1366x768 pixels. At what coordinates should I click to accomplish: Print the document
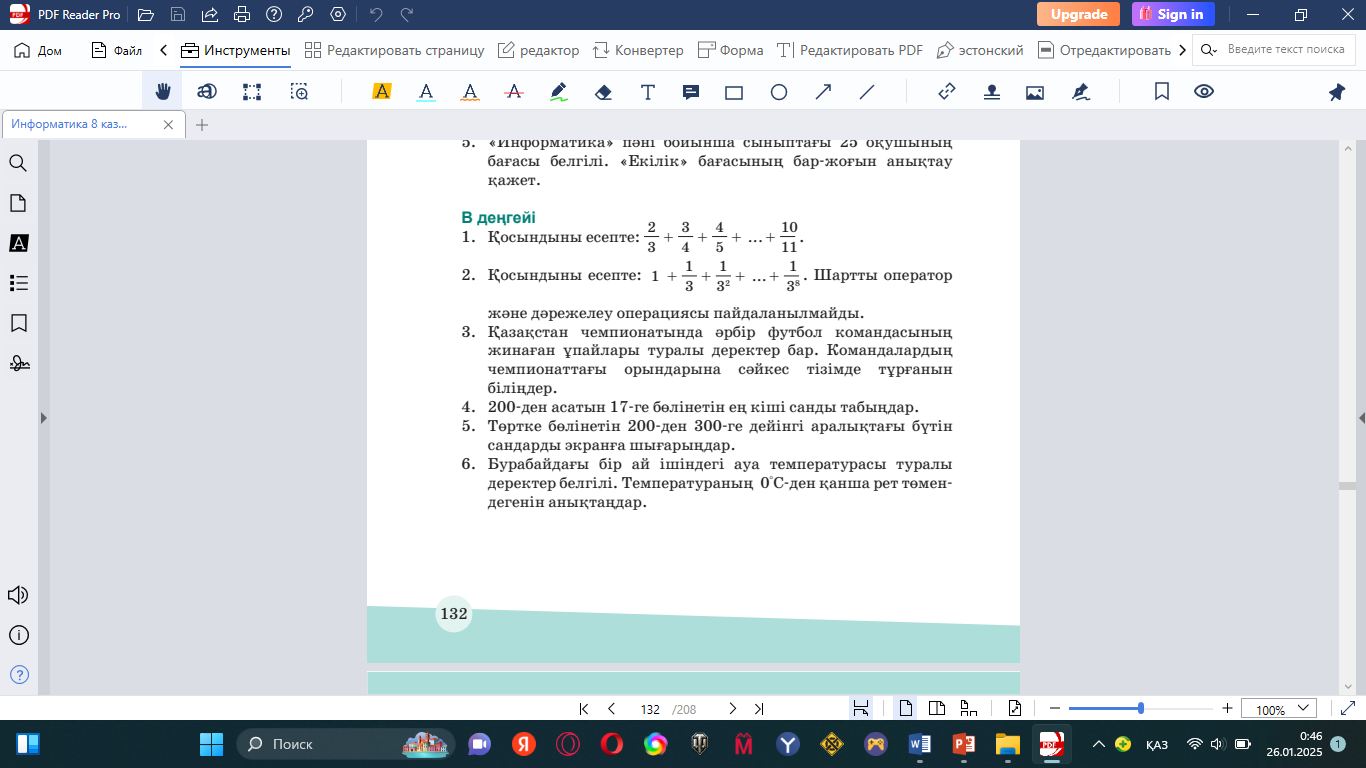click(x=242, y=15)
